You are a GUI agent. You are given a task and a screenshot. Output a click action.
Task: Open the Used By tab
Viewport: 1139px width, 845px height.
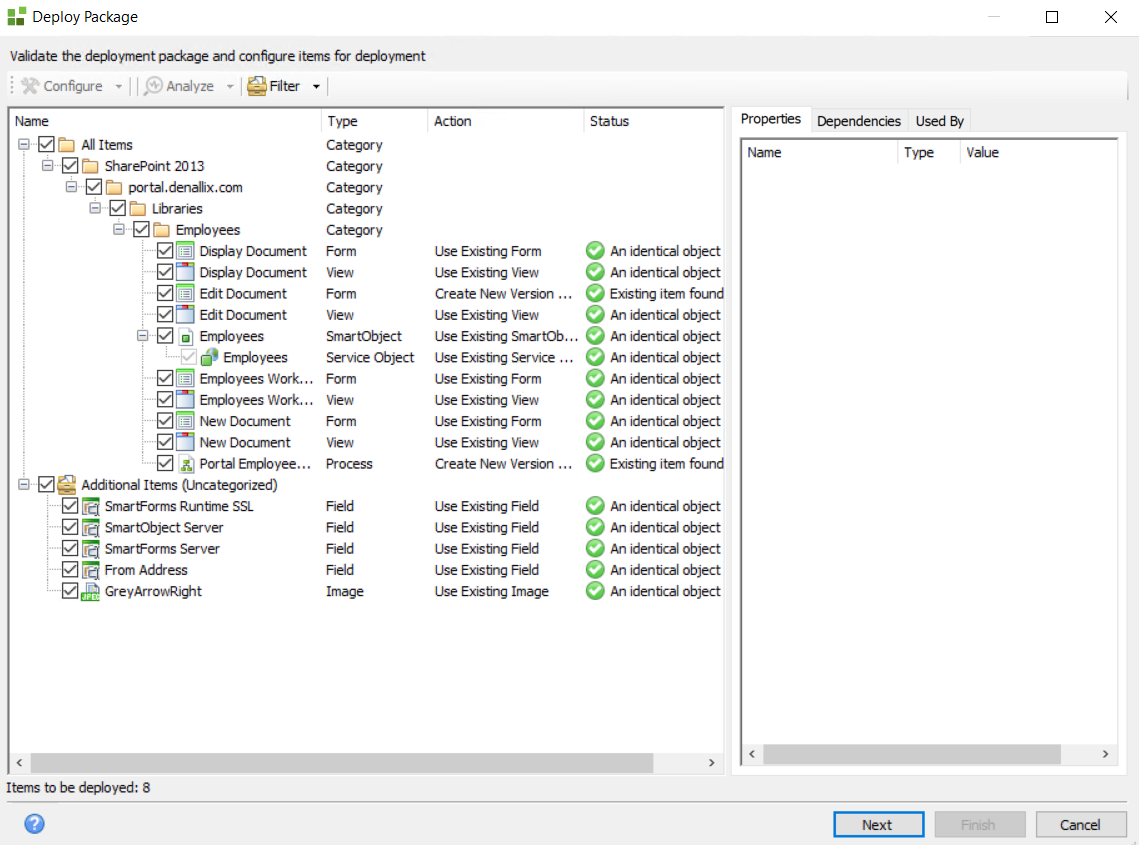coord(939,121)
